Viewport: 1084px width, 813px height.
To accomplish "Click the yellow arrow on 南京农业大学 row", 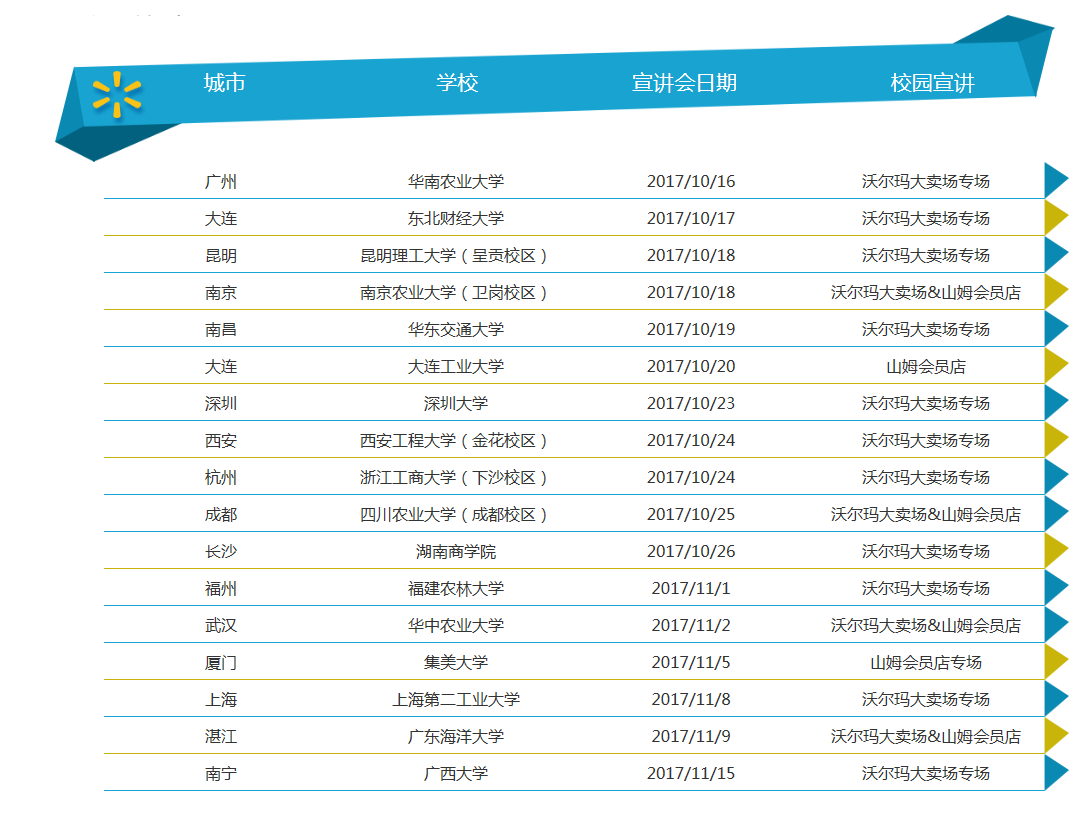I will (x=1055, y=292).
